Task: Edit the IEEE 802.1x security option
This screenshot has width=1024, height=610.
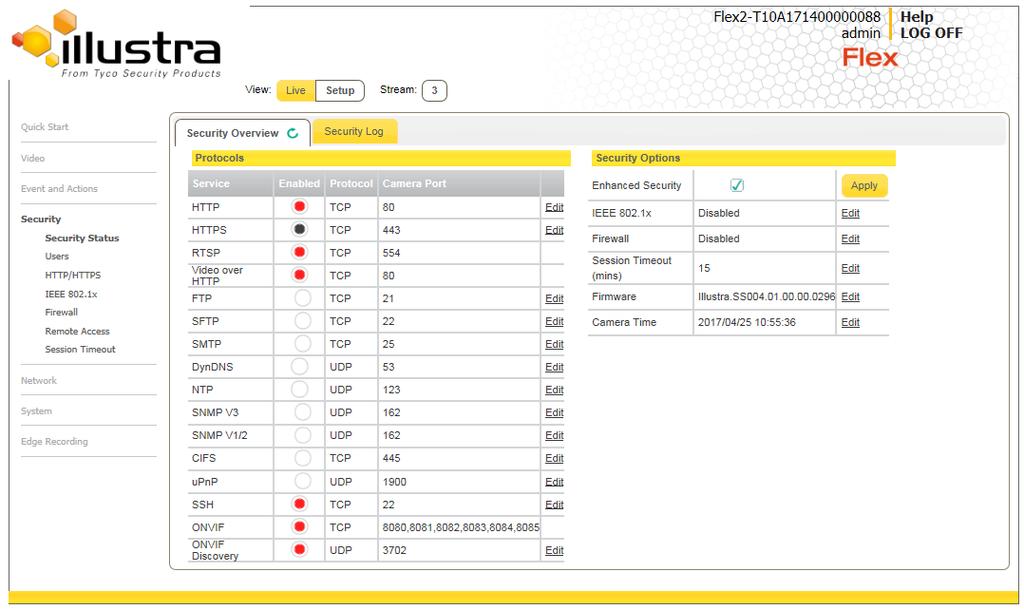Action: click(x=850, y=214)
